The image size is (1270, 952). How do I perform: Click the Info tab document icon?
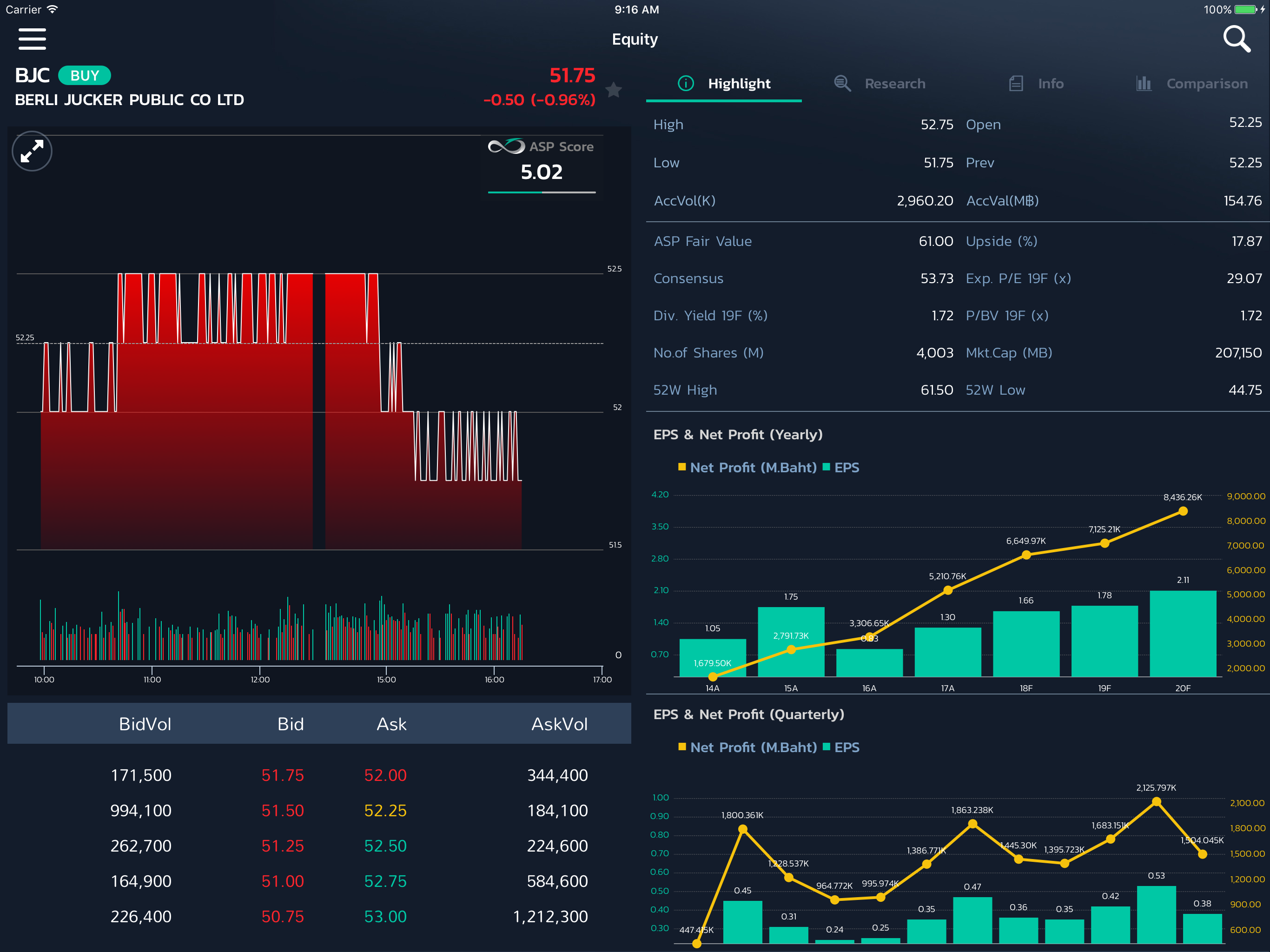point(1016,84)
